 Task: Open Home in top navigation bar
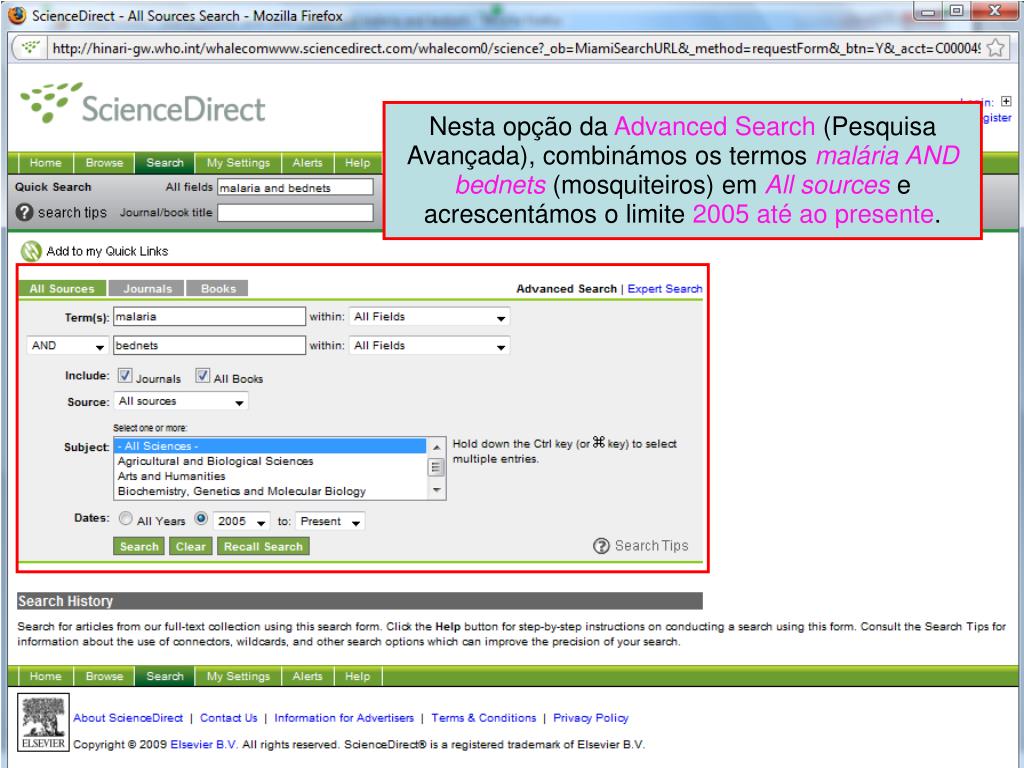tap(45, 163)
